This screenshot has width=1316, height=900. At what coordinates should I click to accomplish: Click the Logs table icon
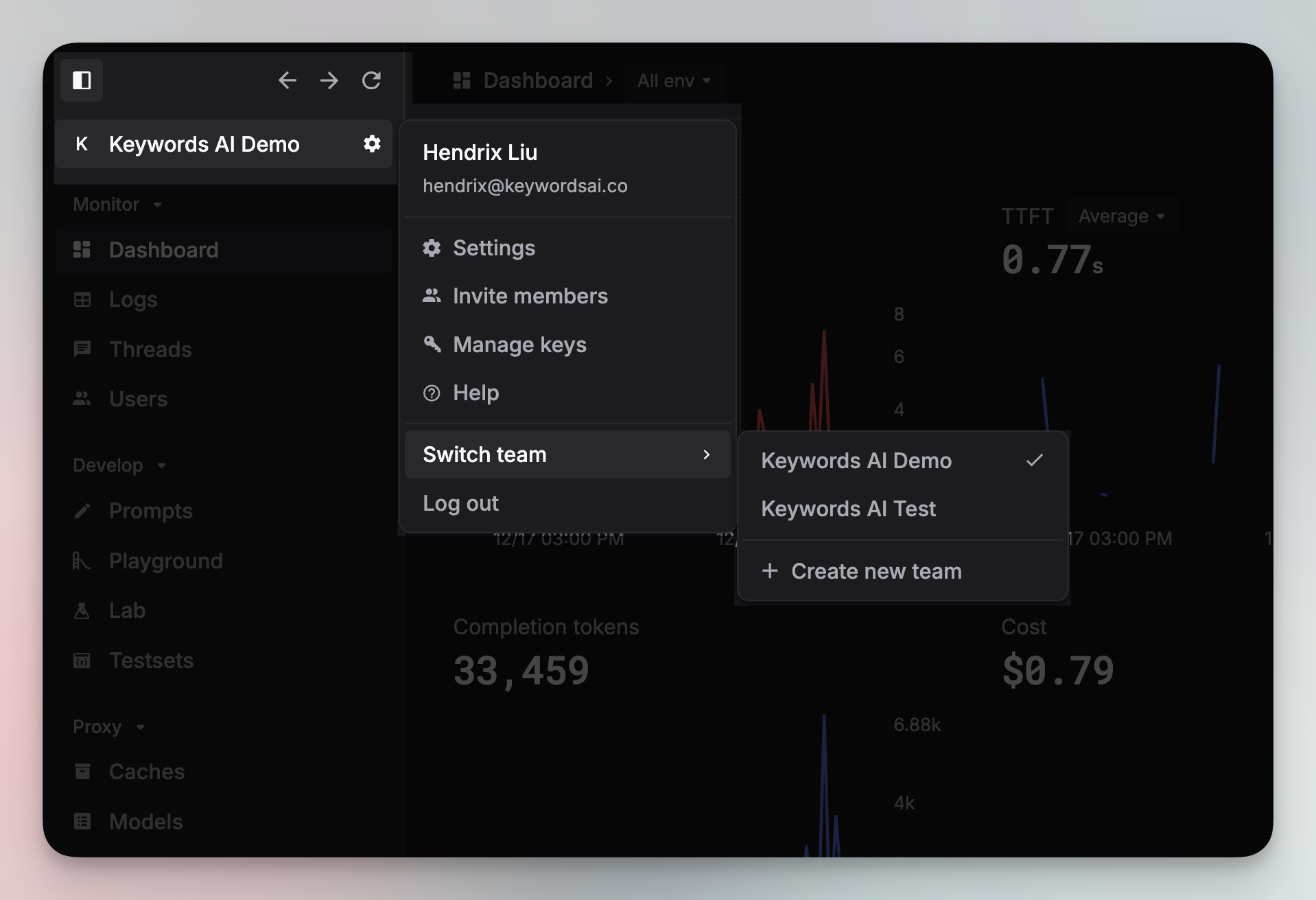82,299
